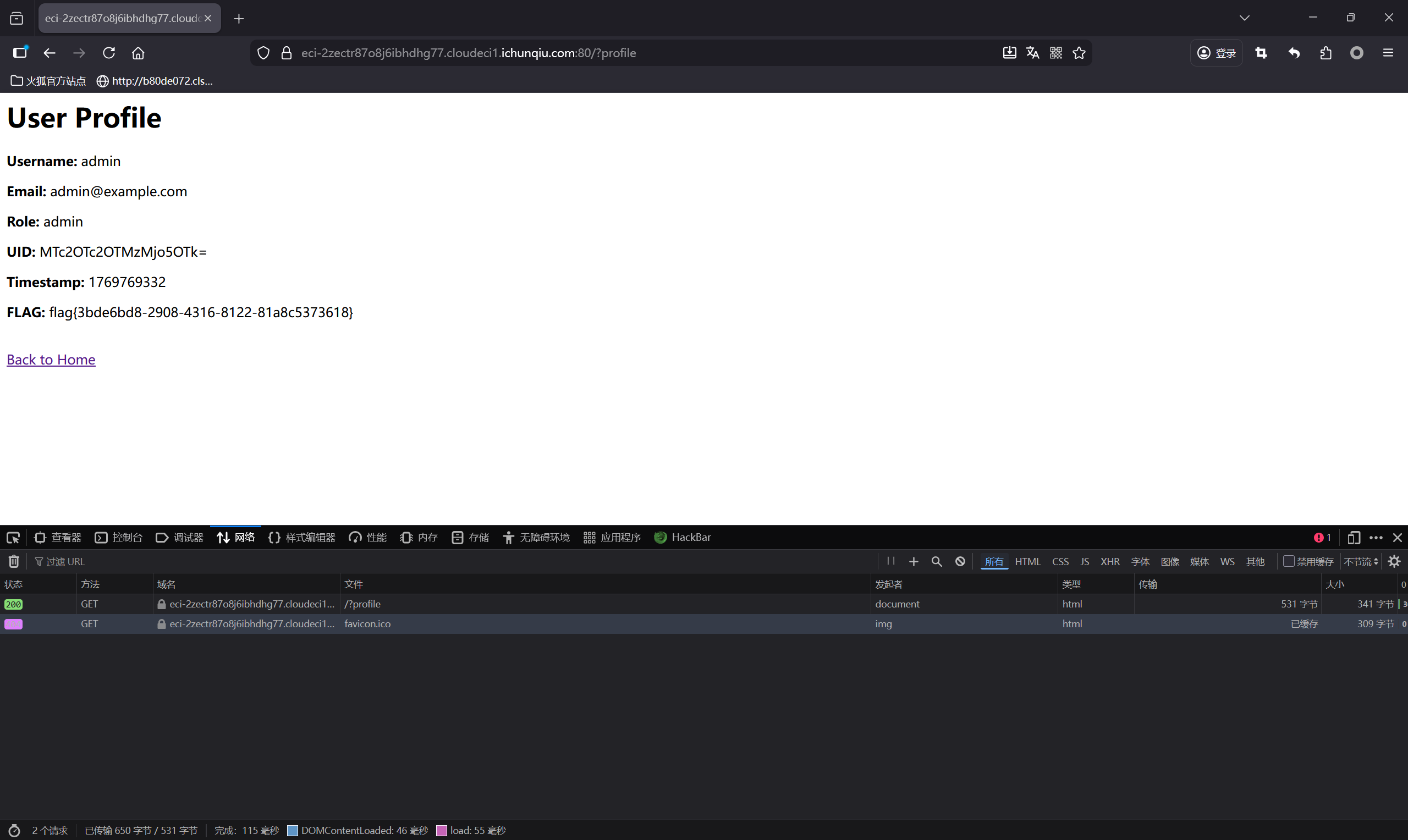Viewport: 1408px width, 840px height.
Task: Open request blocking icon in network toolbar
Action: [x=960, y=561]
